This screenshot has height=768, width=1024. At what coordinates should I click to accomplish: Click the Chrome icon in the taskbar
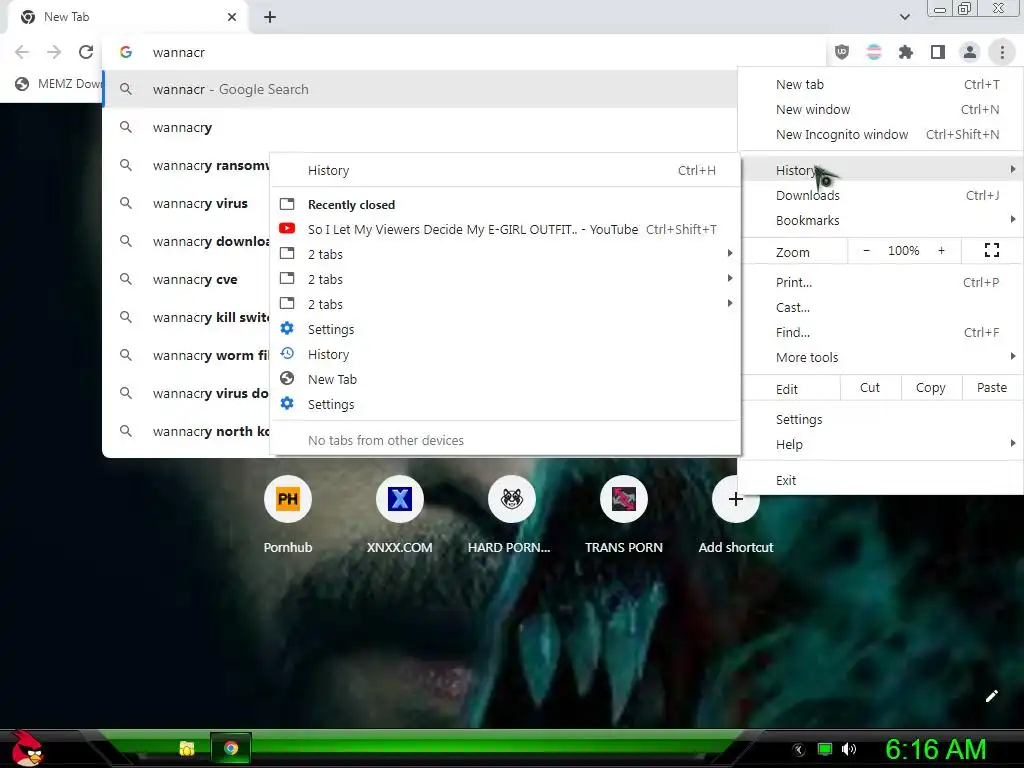point(231,748)
